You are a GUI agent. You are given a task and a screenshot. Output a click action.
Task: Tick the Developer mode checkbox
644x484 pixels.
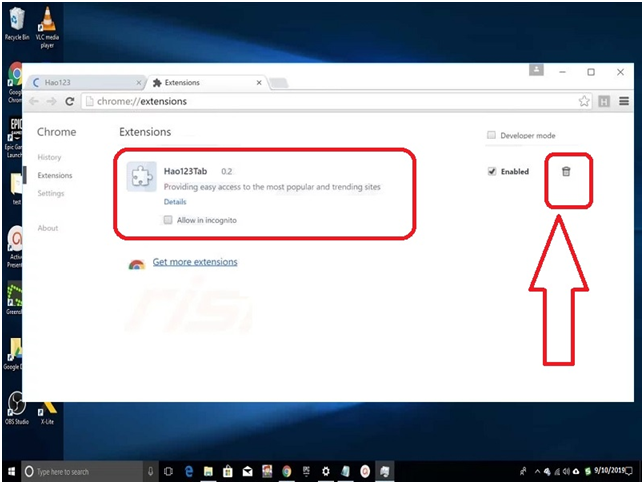(491, 135)
